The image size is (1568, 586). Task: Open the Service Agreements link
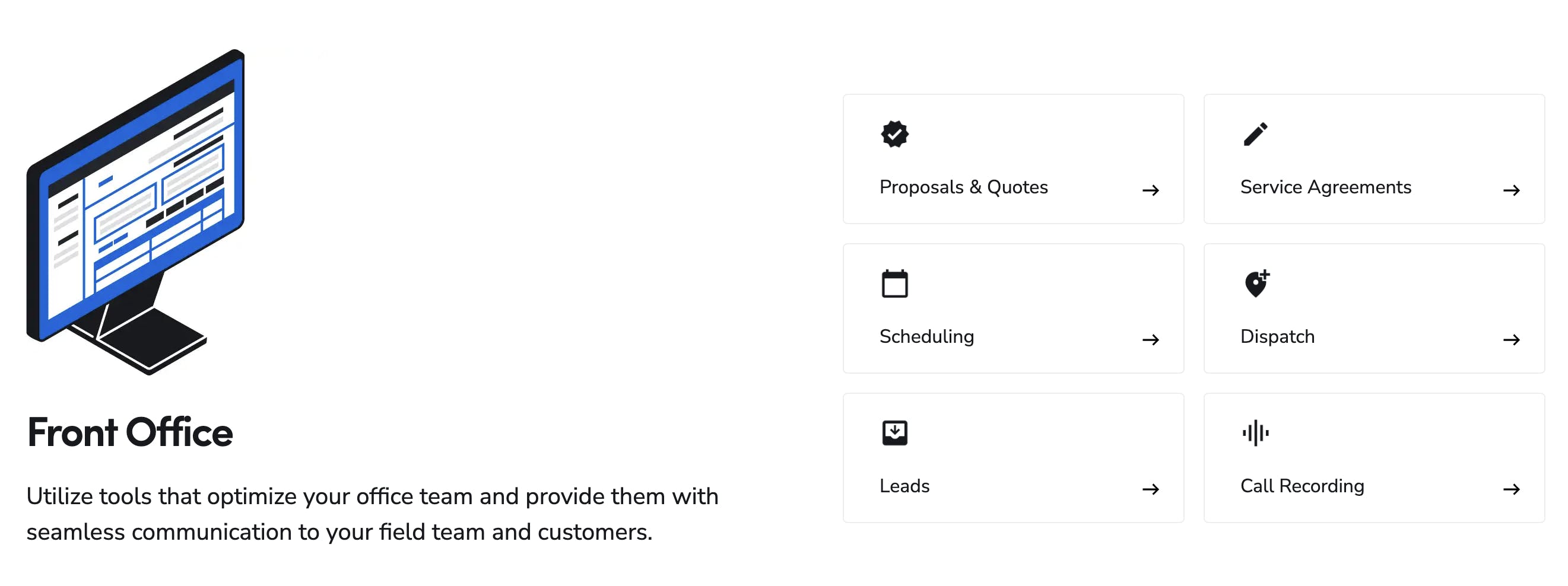point(1325,187)
